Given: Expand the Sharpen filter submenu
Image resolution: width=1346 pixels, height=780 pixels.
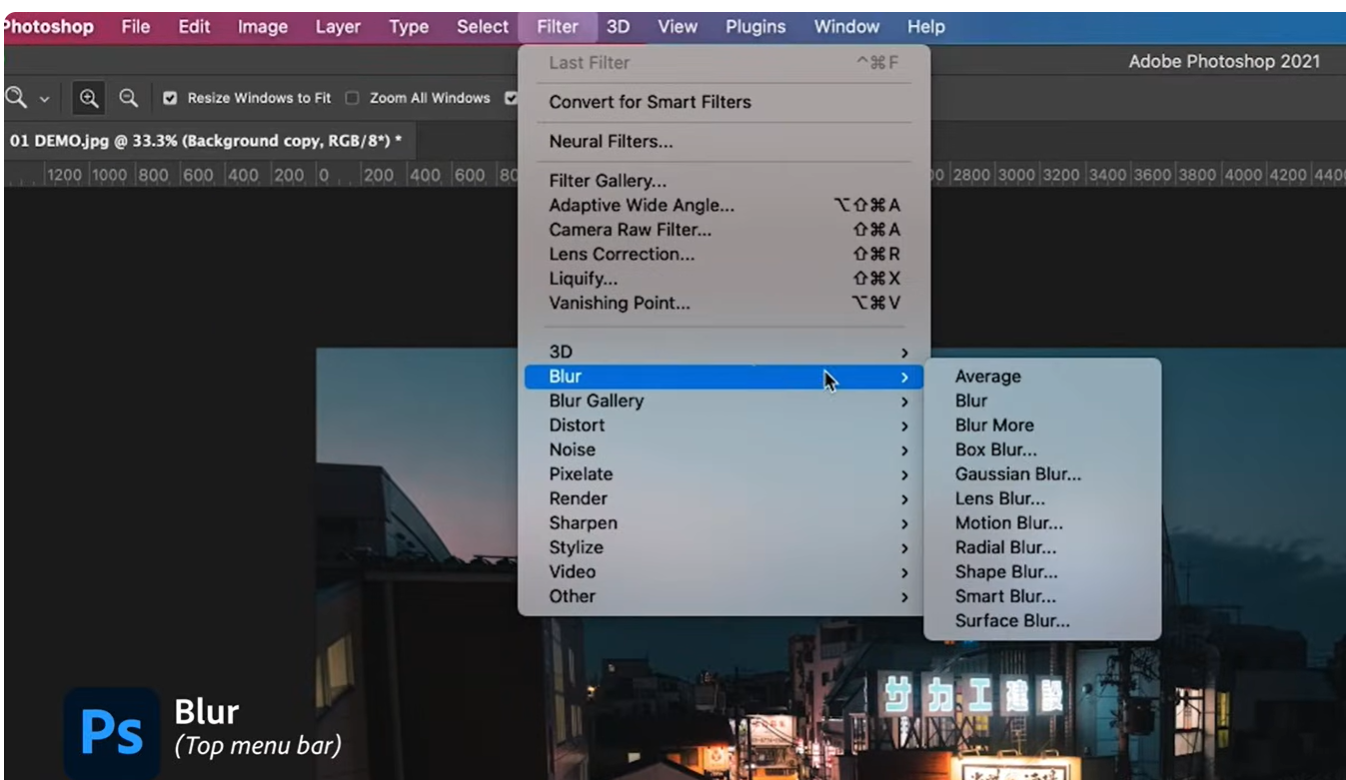Looking at the screenshot, I should point(583,523).
